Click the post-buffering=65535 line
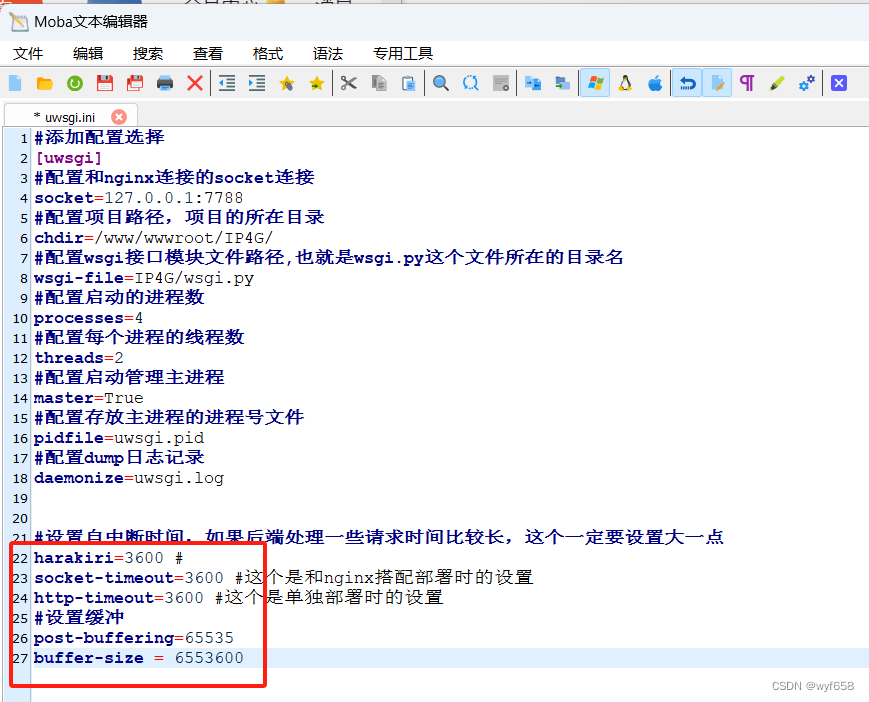Image resolution: width=869 pixels, height=702 pixels. 134,638
